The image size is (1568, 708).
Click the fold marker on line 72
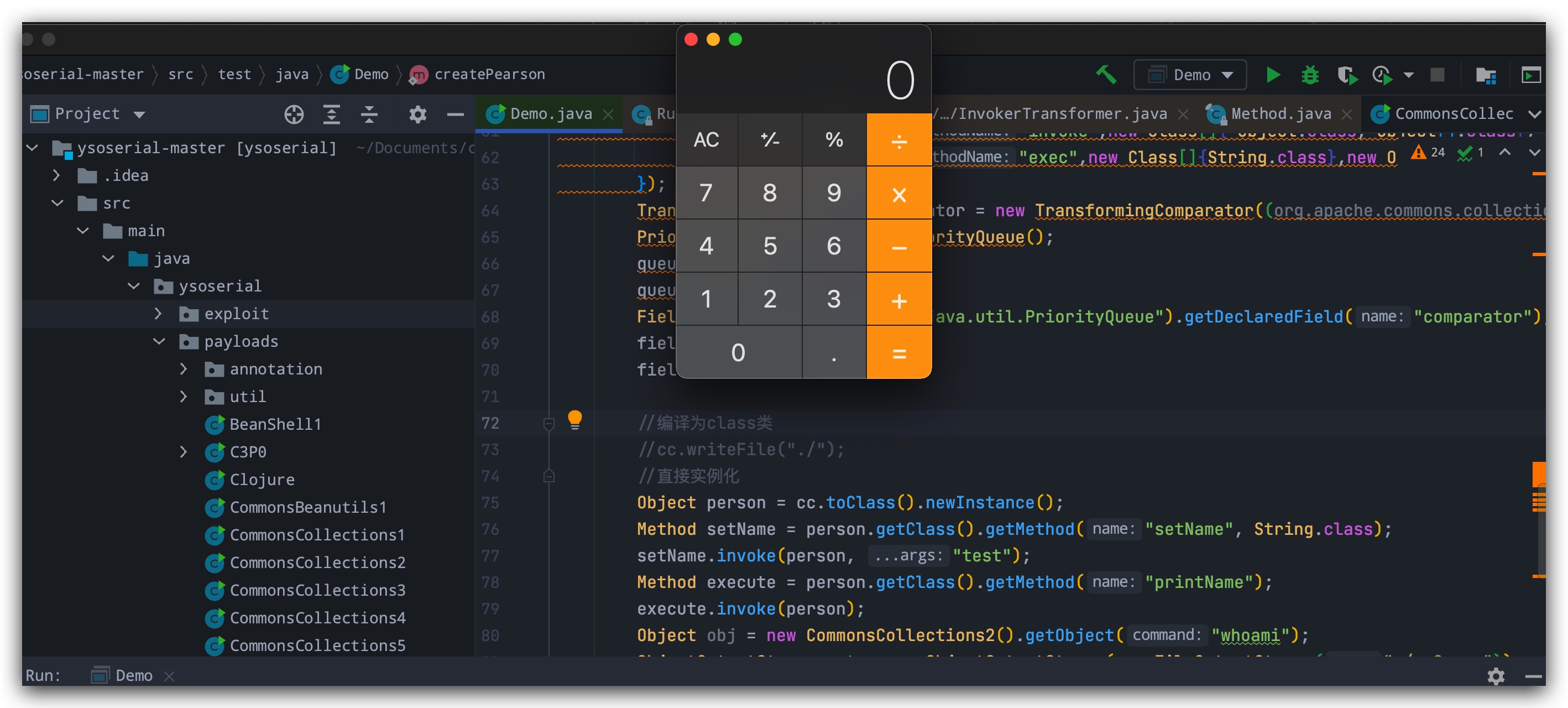point(548,423)
